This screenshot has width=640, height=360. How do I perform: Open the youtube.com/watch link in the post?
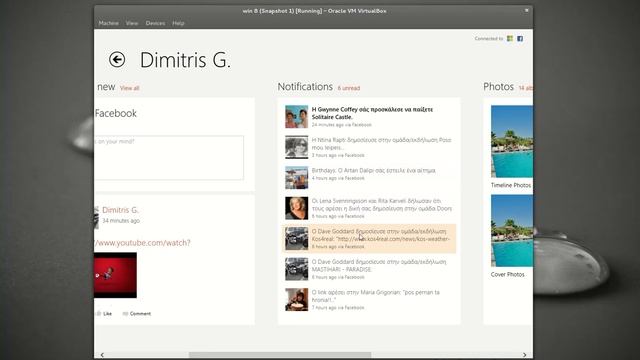[x=142, y=243]
